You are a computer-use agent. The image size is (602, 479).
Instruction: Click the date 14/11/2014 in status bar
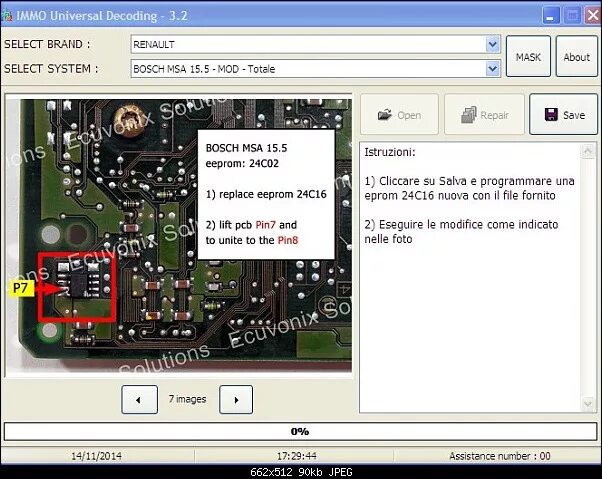coord(96,456)
